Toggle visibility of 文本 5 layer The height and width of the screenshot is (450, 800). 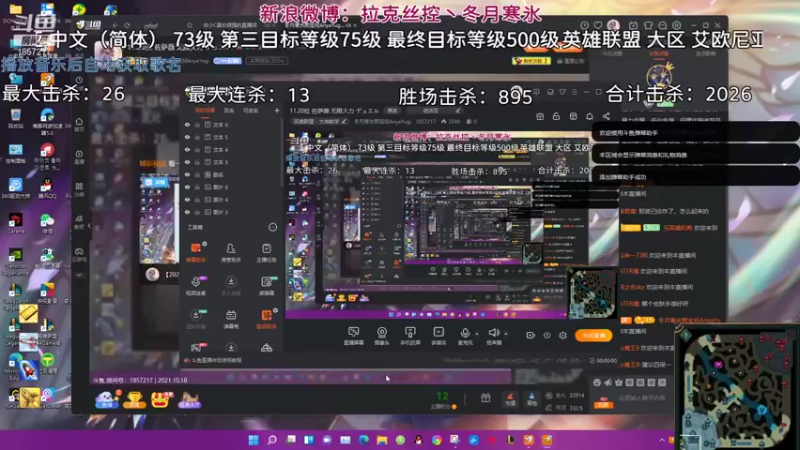[187, 137]
